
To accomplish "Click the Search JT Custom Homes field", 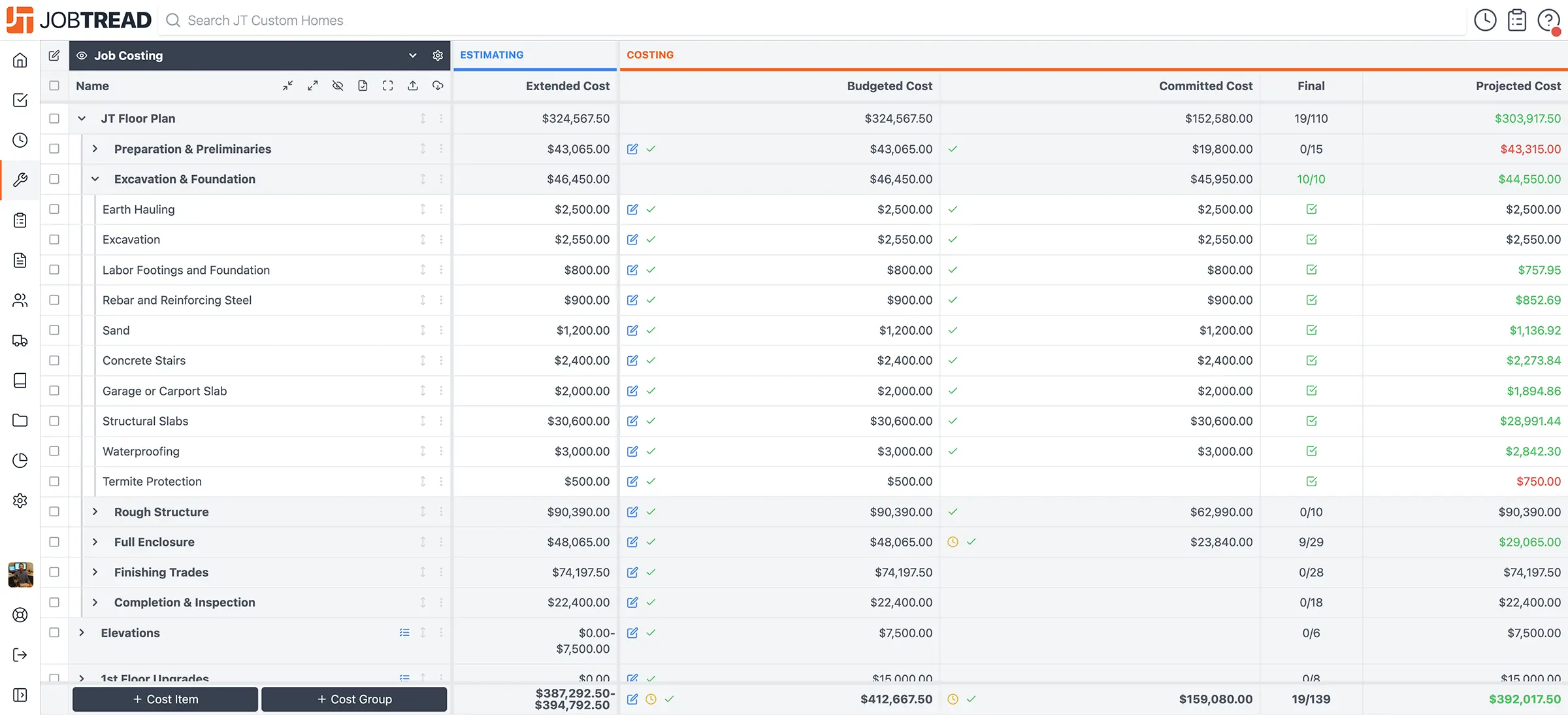I will tap(265, 20).
